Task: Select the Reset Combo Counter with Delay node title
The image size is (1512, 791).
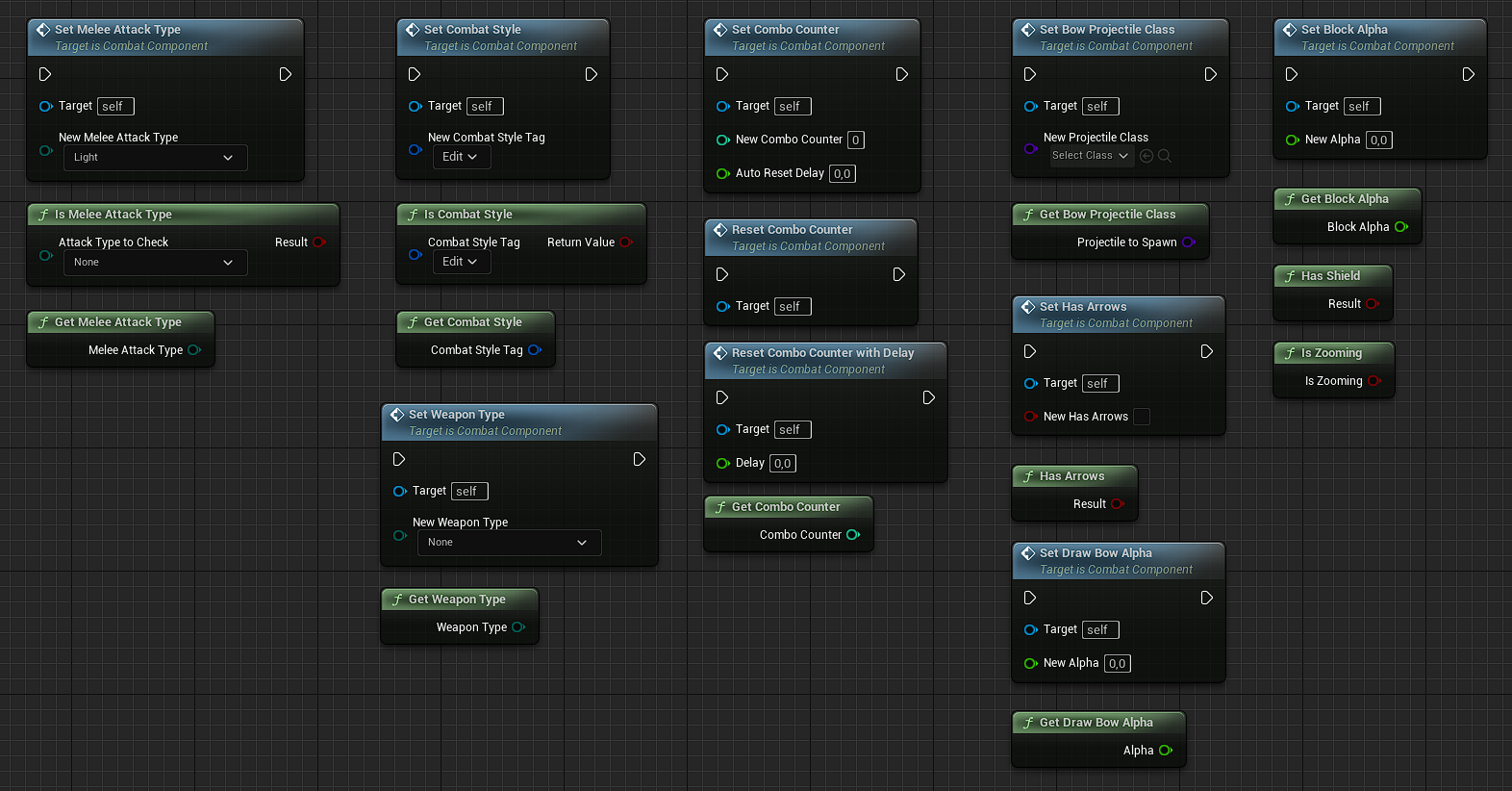Action: [822, 353]
